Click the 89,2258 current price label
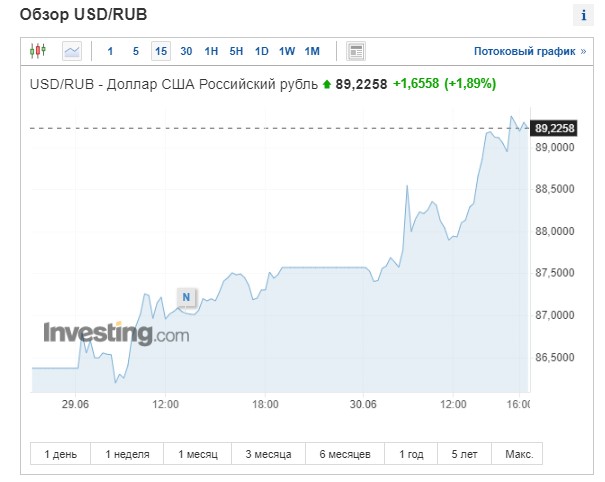605x482 pixels. click(x=555, y=128)
